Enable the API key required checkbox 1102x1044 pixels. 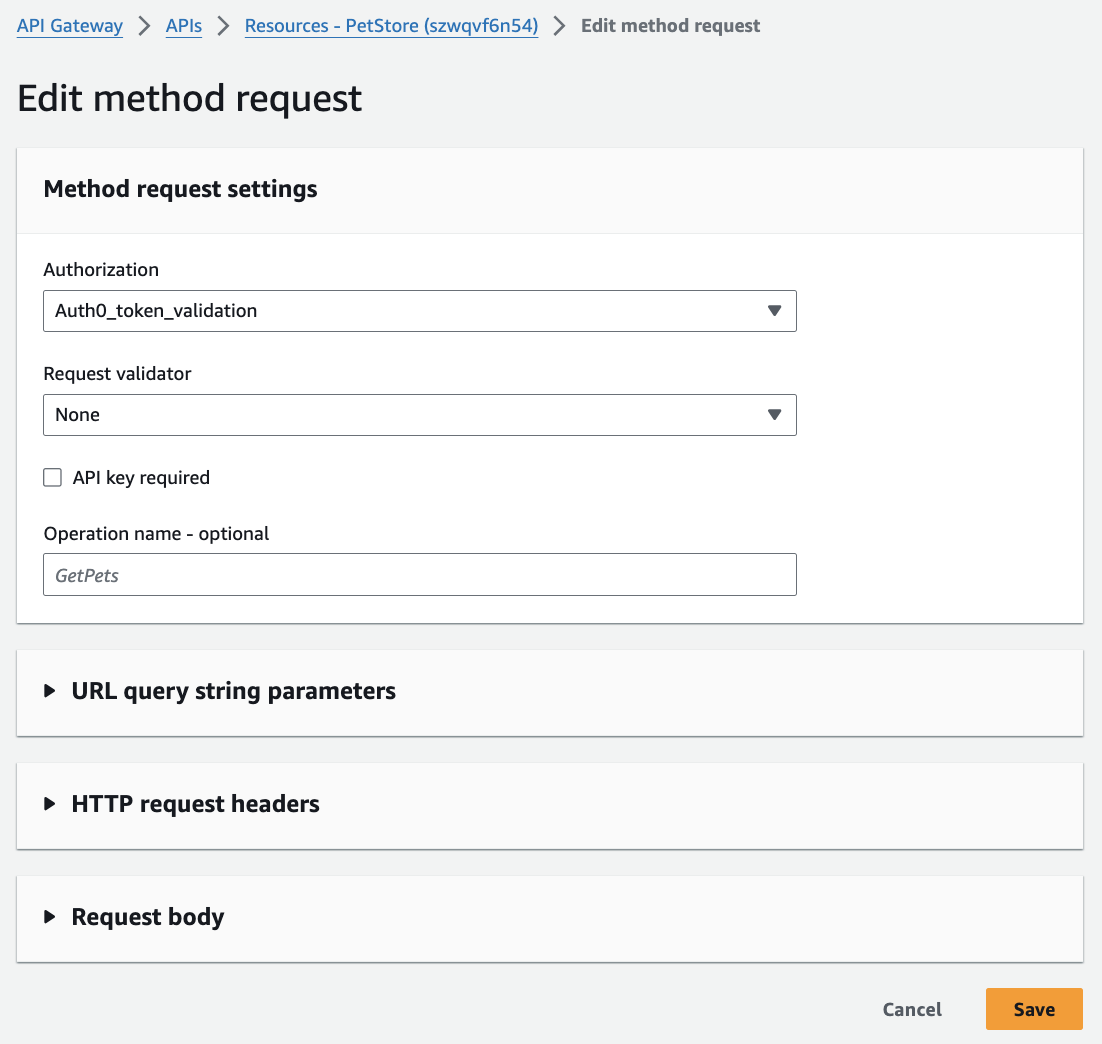pos(53,478)
